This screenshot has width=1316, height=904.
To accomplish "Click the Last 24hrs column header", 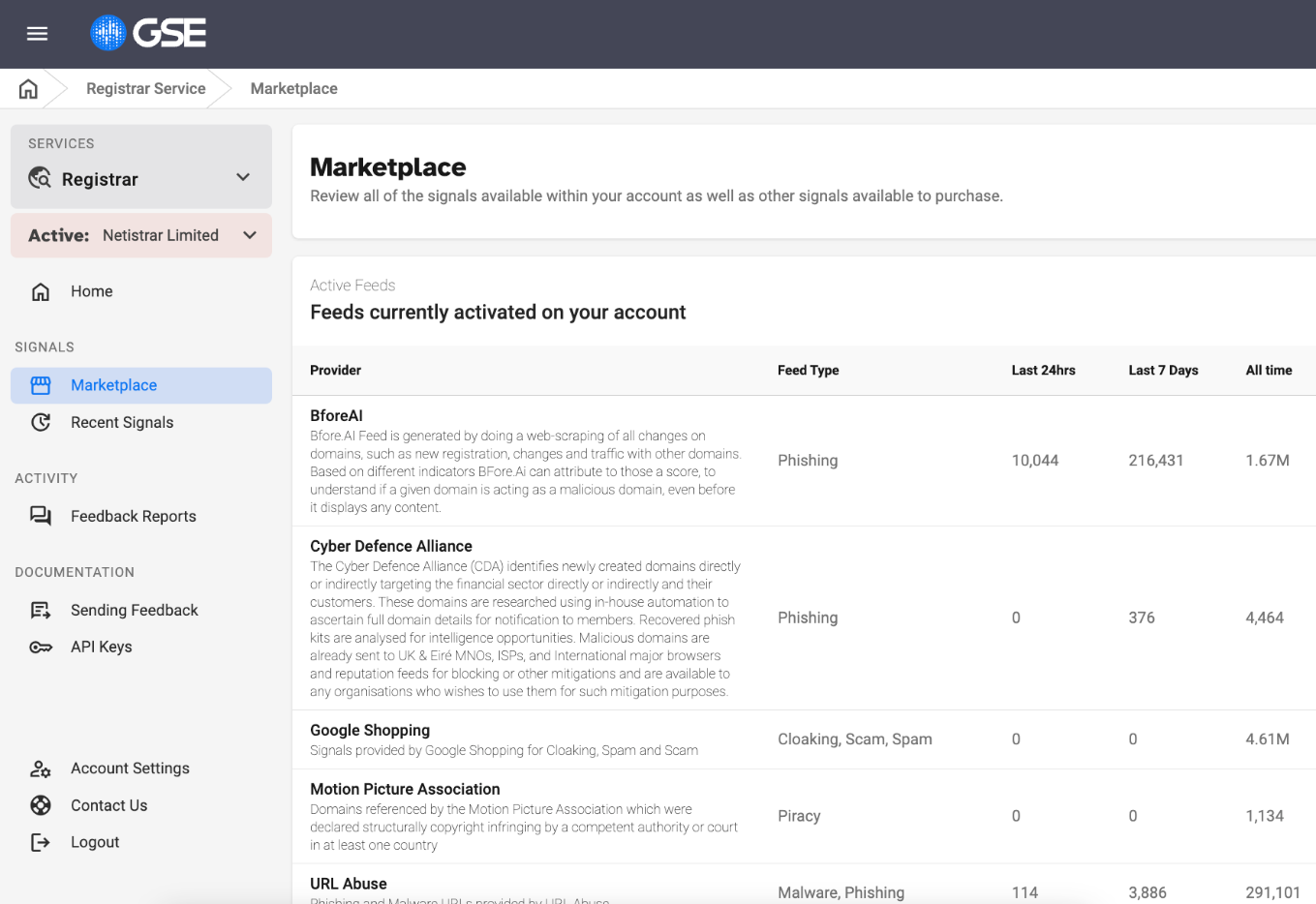I will [x=1044, y=370].
